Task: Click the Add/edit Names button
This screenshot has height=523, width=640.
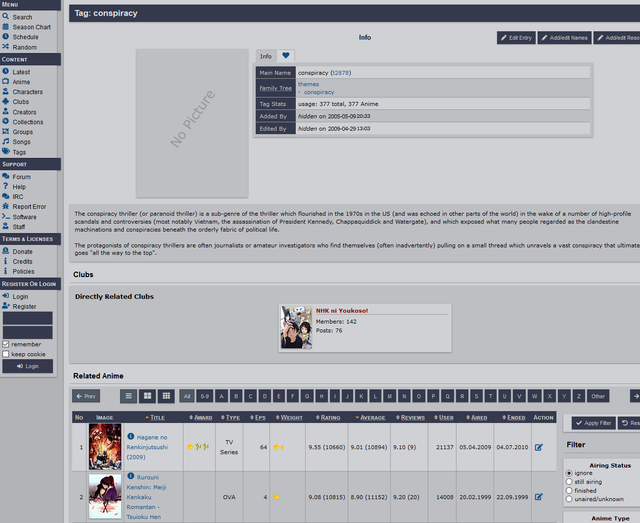Action: click(564, 38)
